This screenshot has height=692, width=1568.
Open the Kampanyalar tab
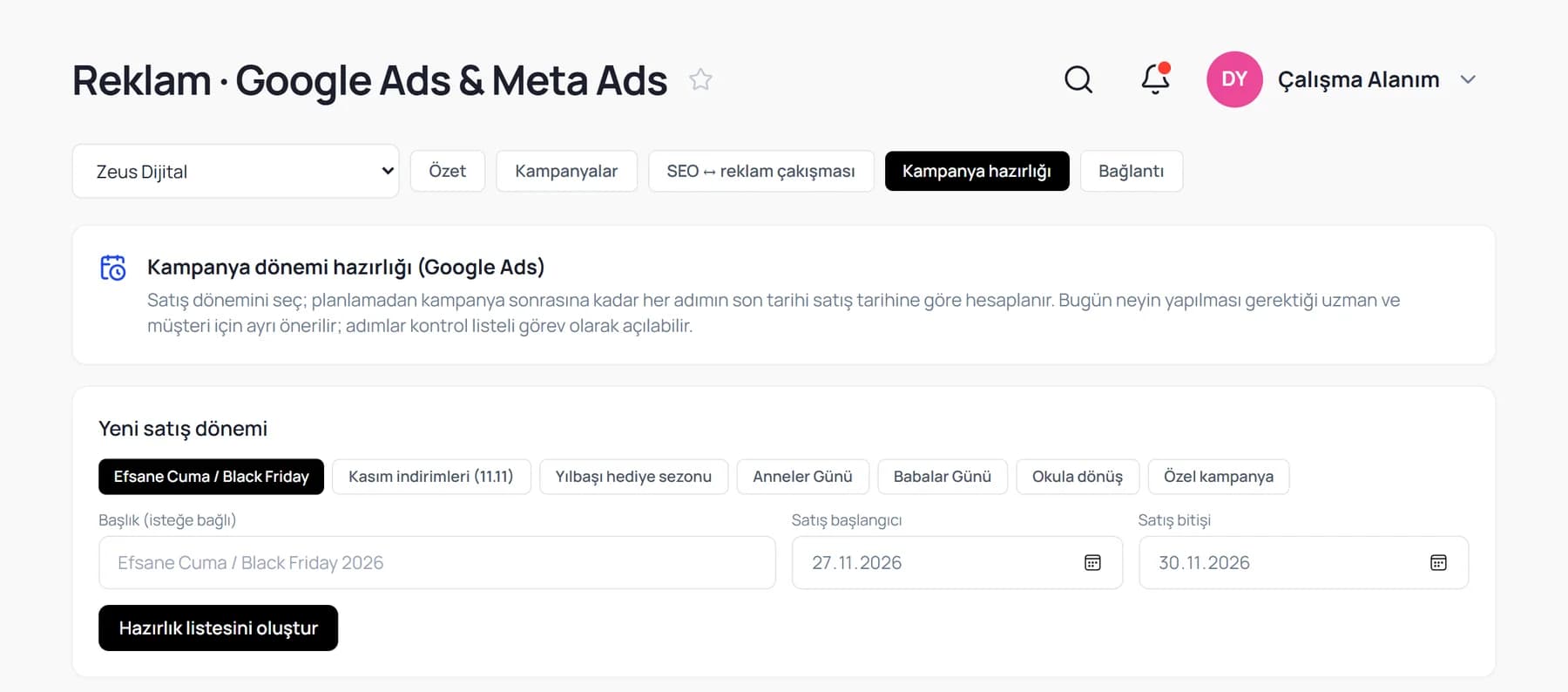tap(566, 171)
